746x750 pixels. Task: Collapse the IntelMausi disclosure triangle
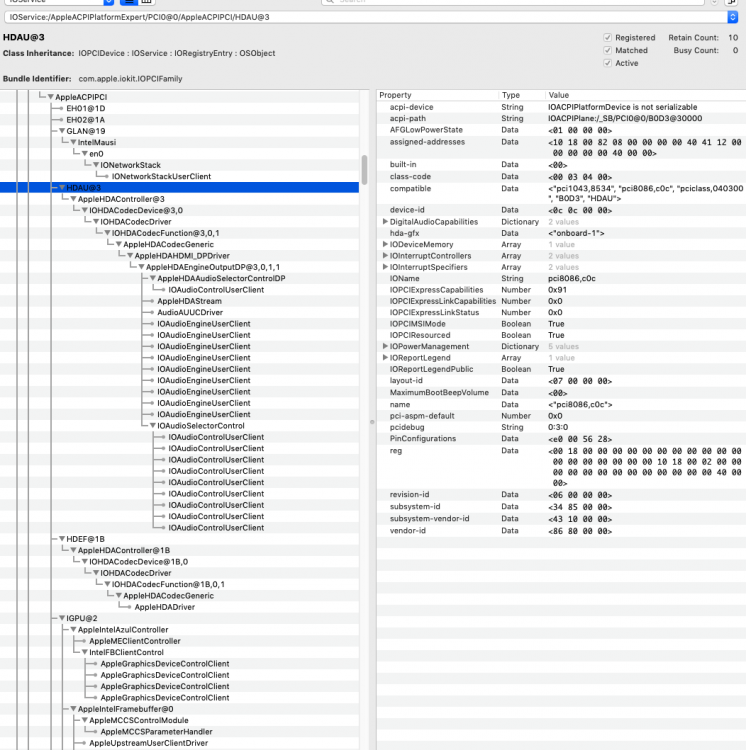73,143
